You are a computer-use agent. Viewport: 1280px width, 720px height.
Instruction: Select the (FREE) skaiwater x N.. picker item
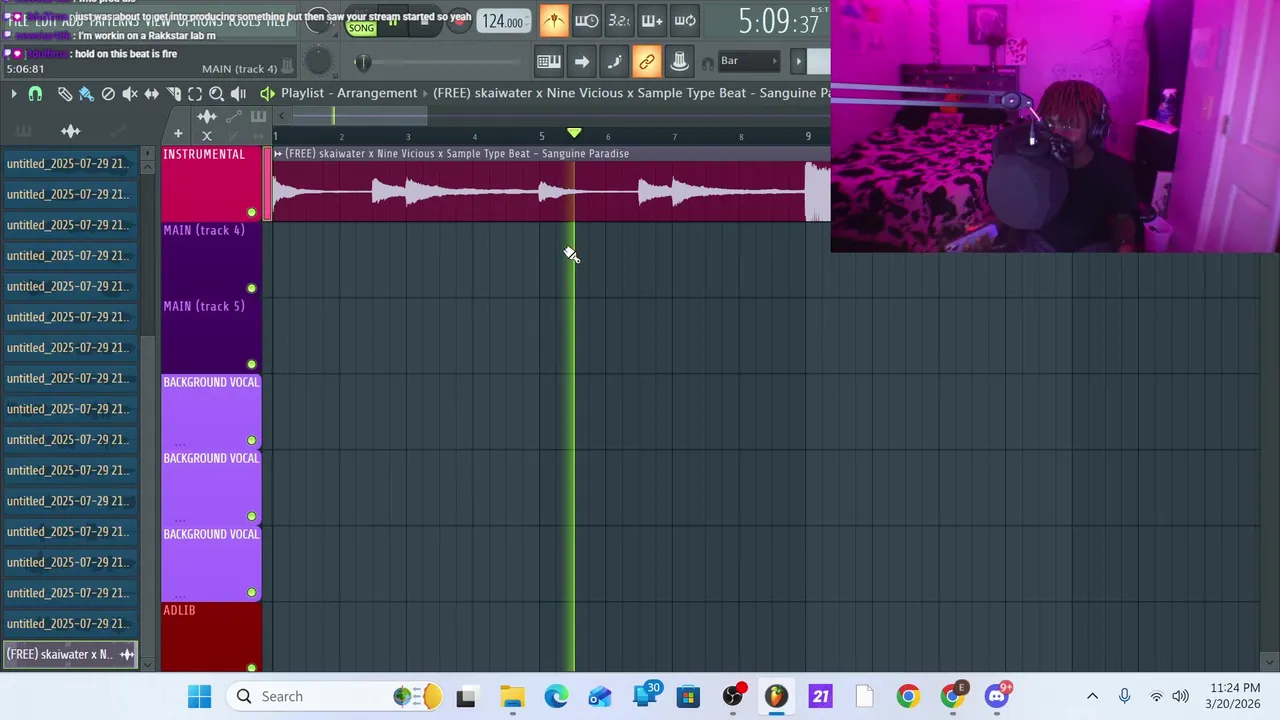pyautogui.click(x=70, y=654)
